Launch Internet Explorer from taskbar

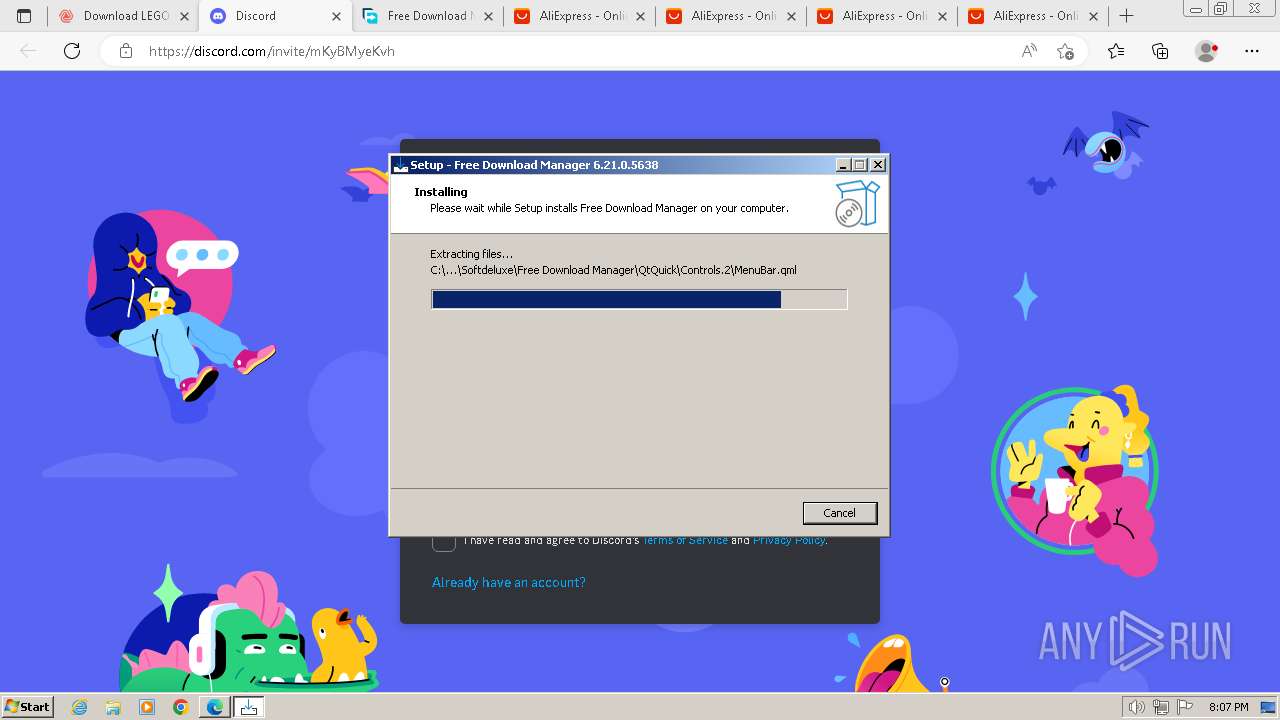click(80, 707)
